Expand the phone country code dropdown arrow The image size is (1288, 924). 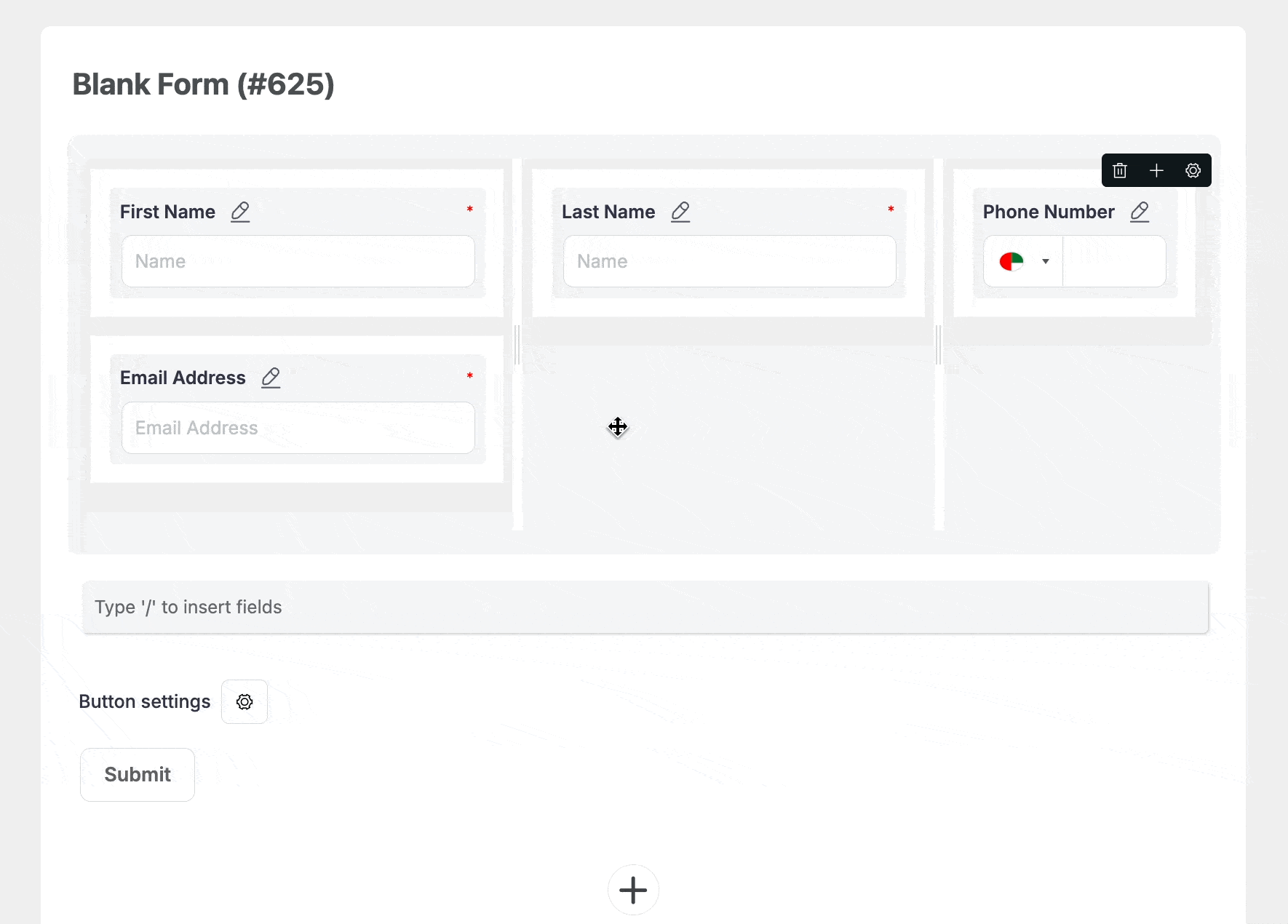1046,261
